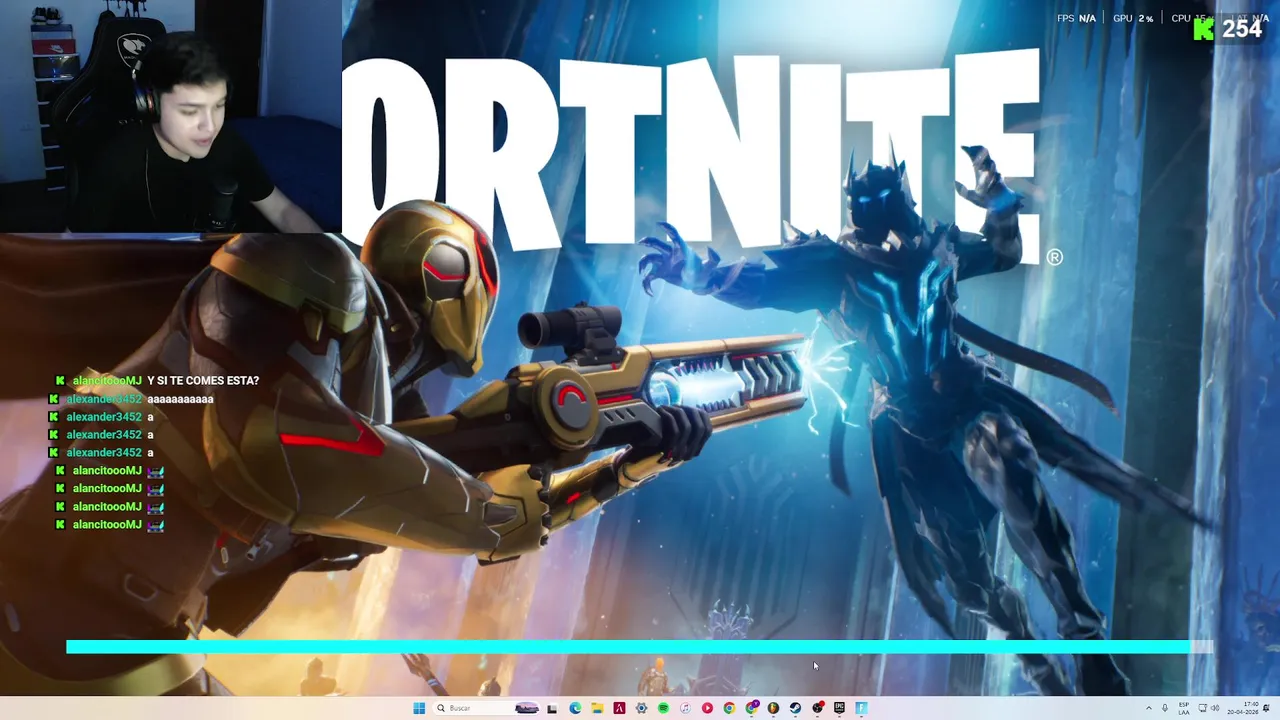Open Task View from the taskbar
This screenshot has height=720, width=1280.
pyautogui.click(x=552, y=708)
